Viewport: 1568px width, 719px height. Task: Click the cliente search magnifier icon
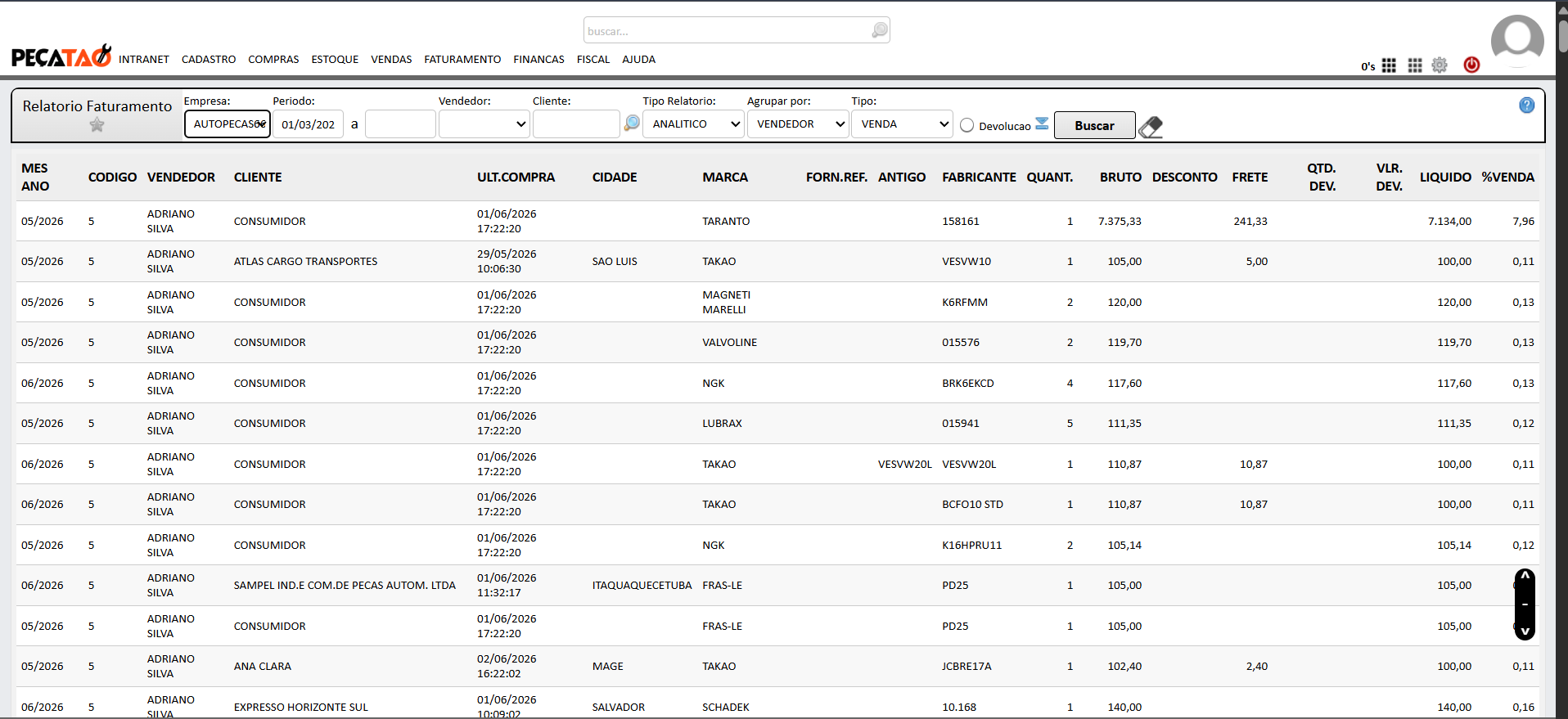[x=632, y=123]
